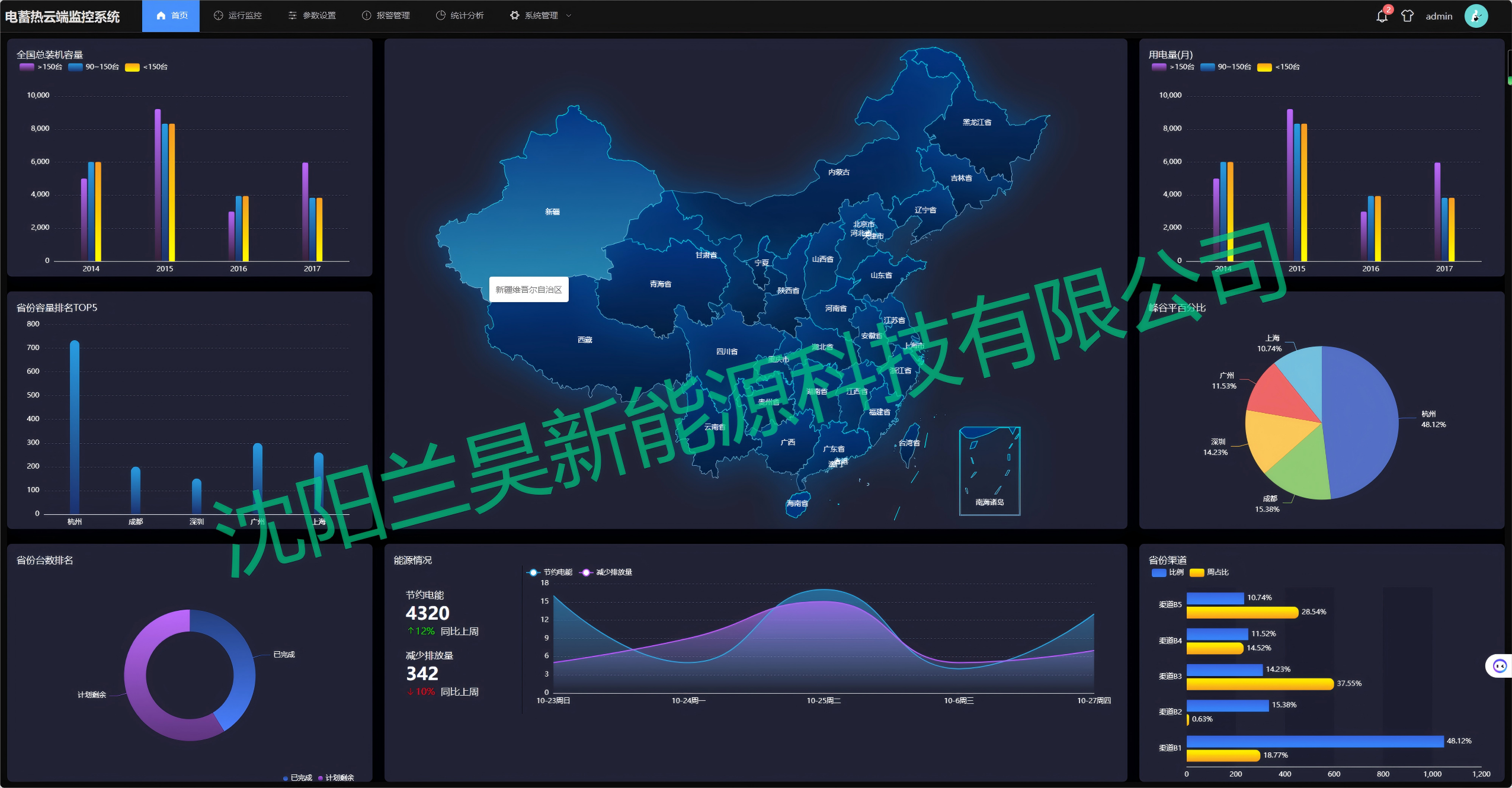Click yellow <150台 swatch in 用电量 legend
Viewport: 1512px width, 788px height.
coord(1264,67)
